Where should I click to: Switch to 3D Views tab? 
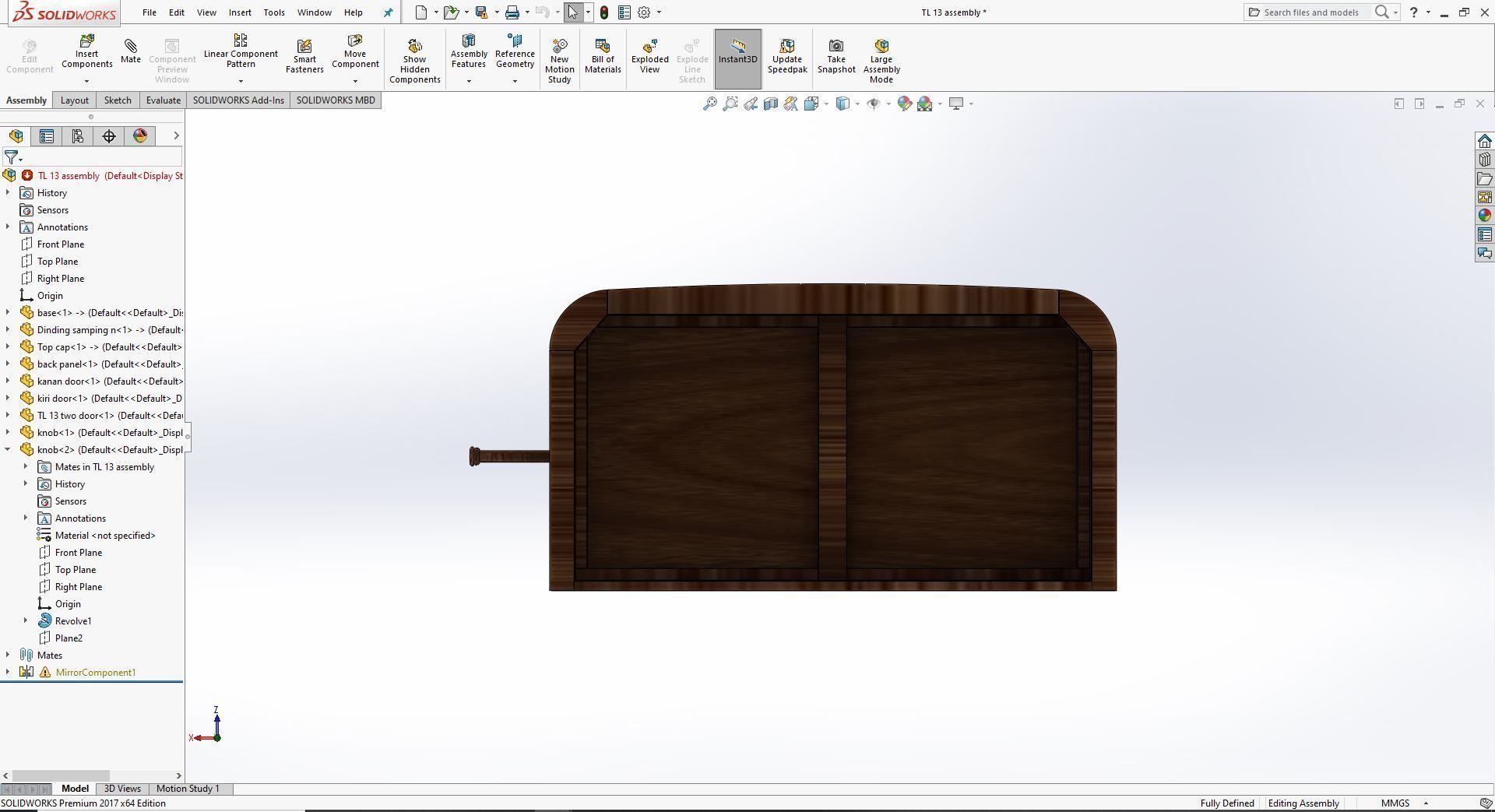[122, 789]
